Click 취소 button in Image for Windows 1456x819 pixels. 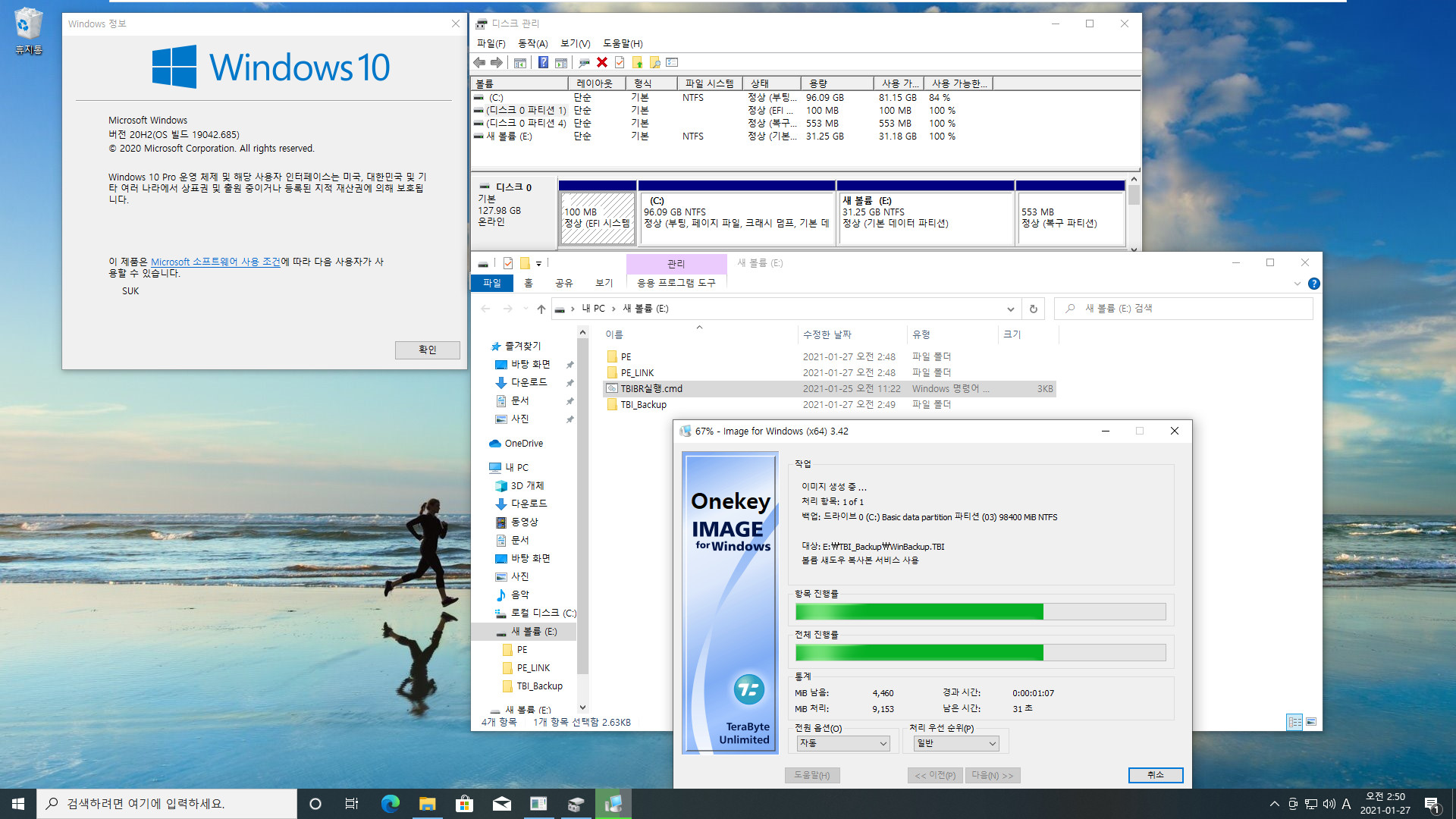point(1155,774)
